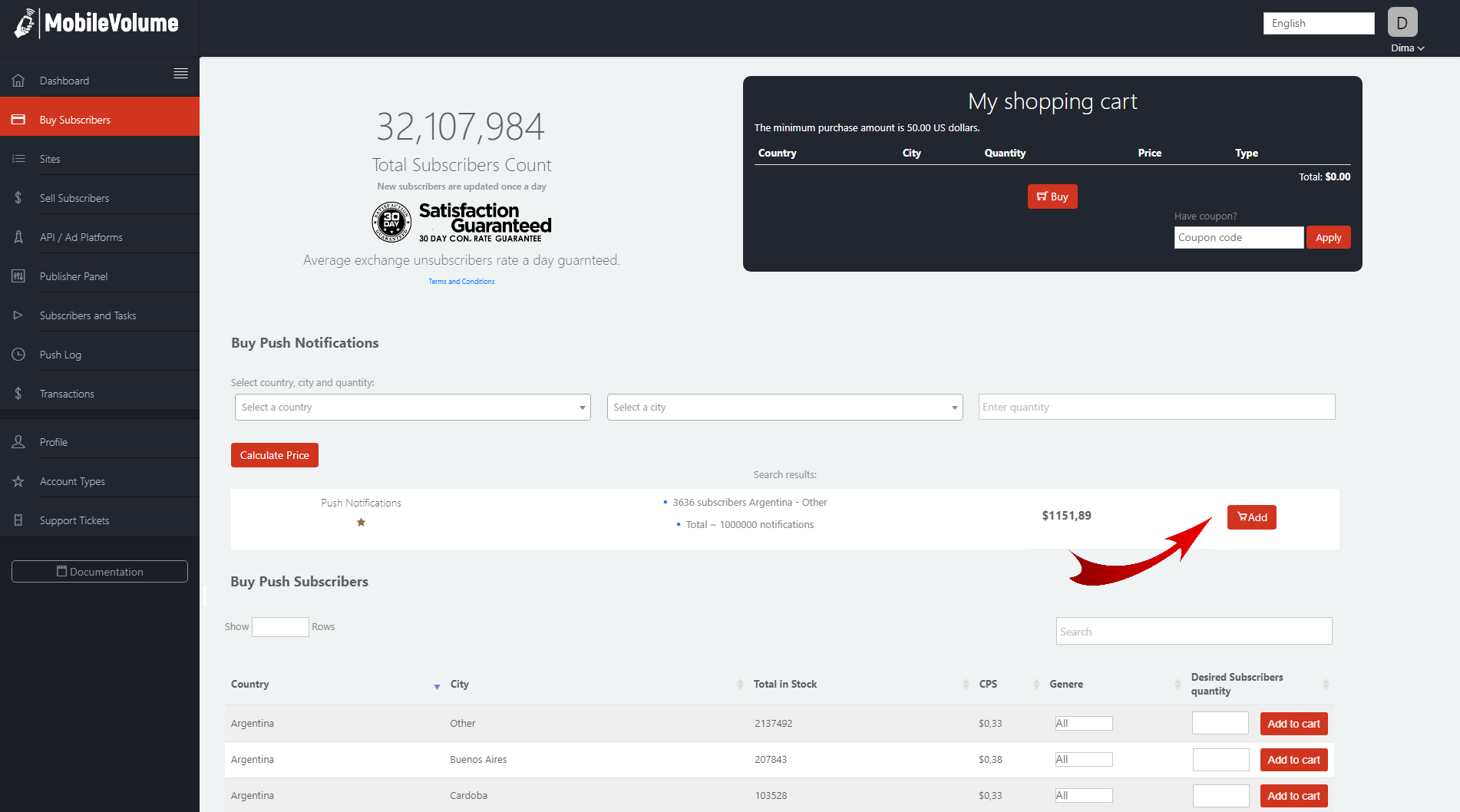Click the Account Types star icon
1460x812 pixels.
click(18, 481)
